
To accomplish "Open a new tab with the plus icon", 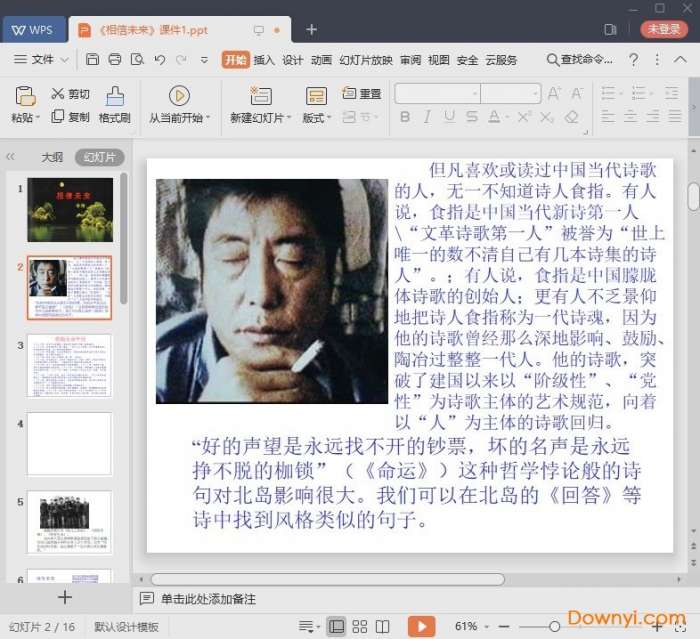I will [312, 29].
